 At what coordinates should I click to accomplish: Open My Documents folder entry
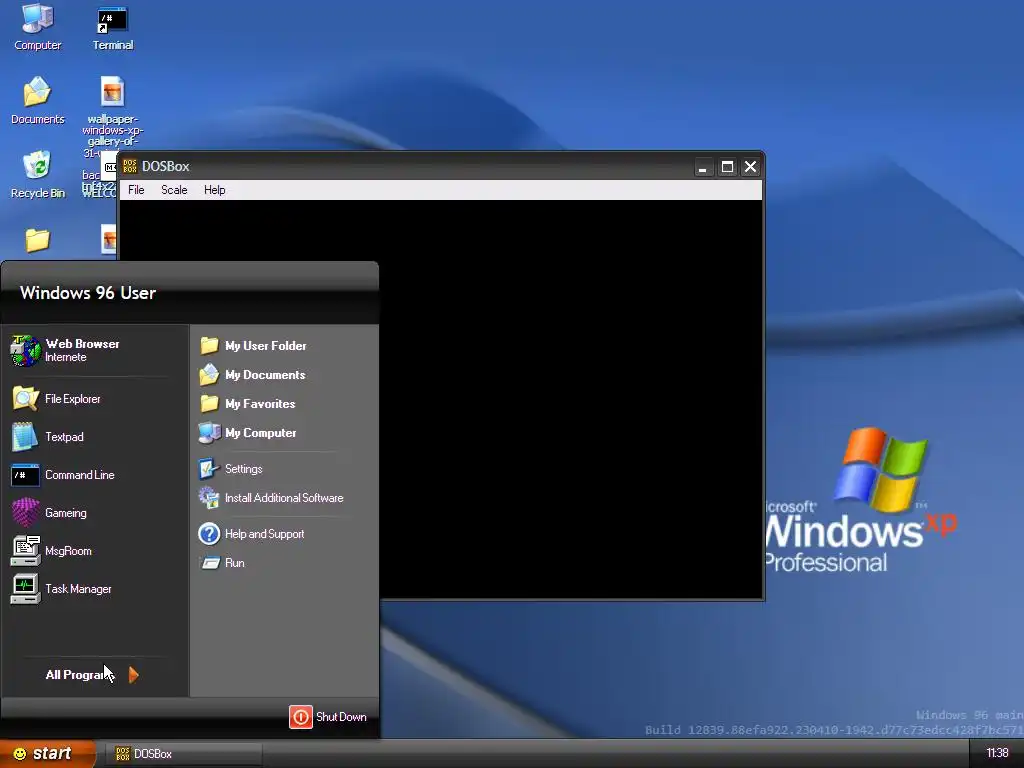click(x=252, y=375)
